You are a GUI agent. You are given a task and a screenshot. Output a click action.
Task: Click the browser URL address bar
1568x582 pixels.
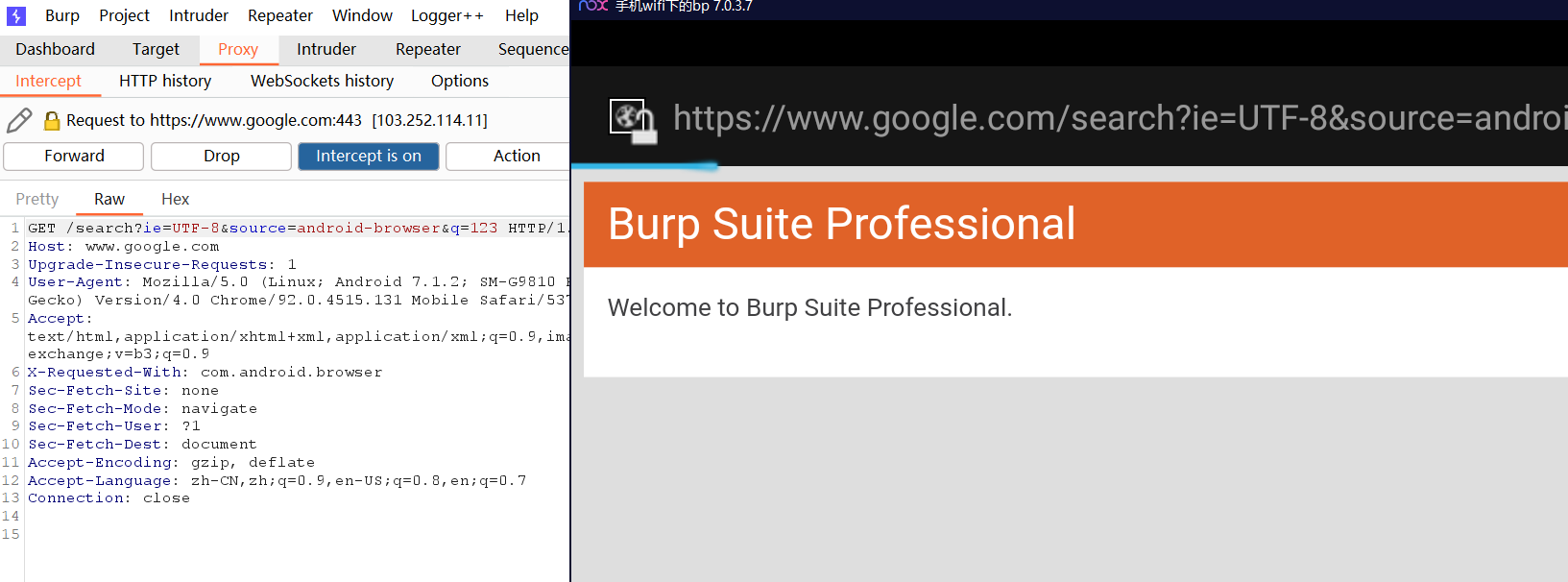[x=1119, y=118]
